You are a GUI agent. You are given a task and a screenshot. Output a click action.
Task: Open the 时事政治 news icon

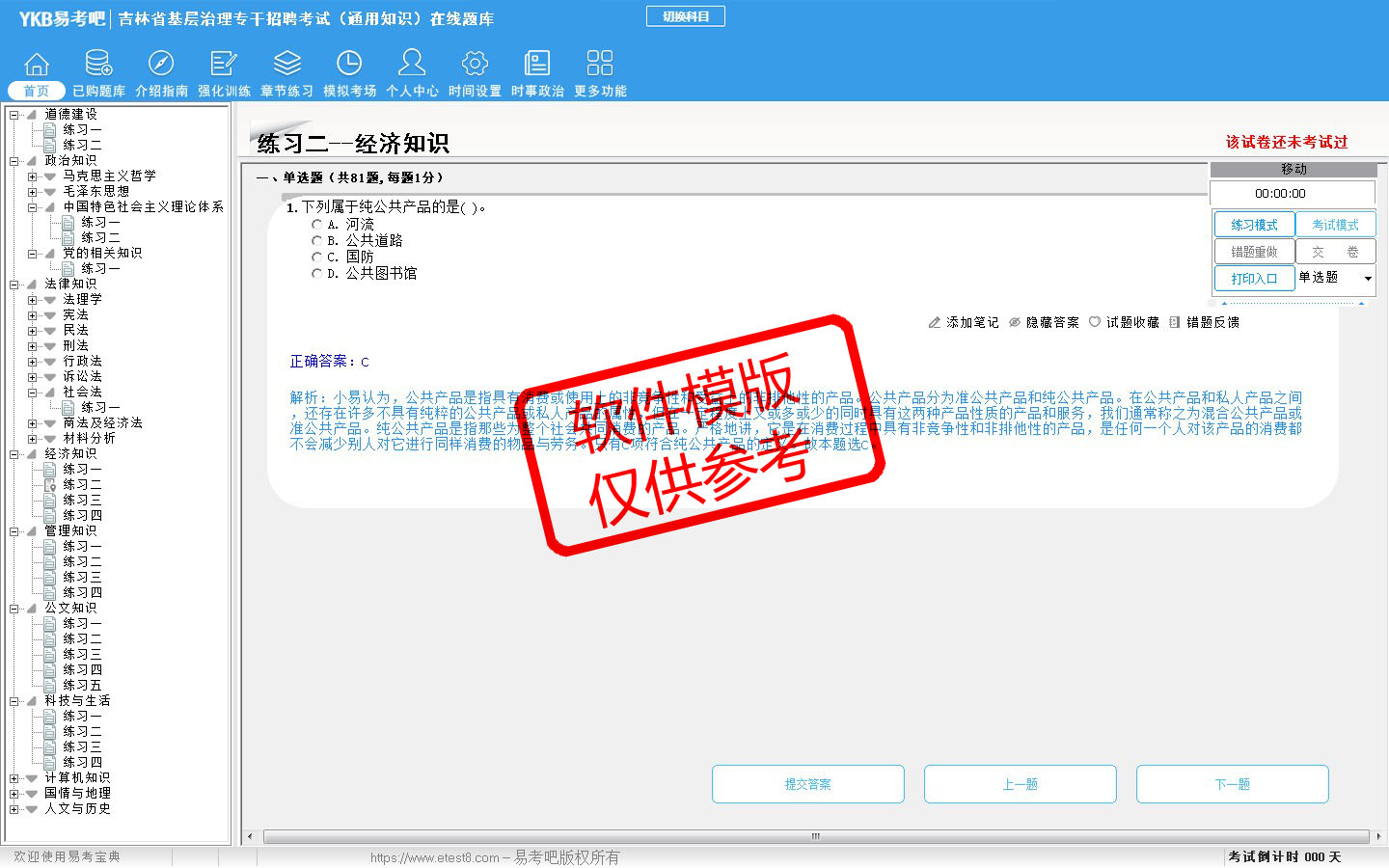tap(537, 64)
